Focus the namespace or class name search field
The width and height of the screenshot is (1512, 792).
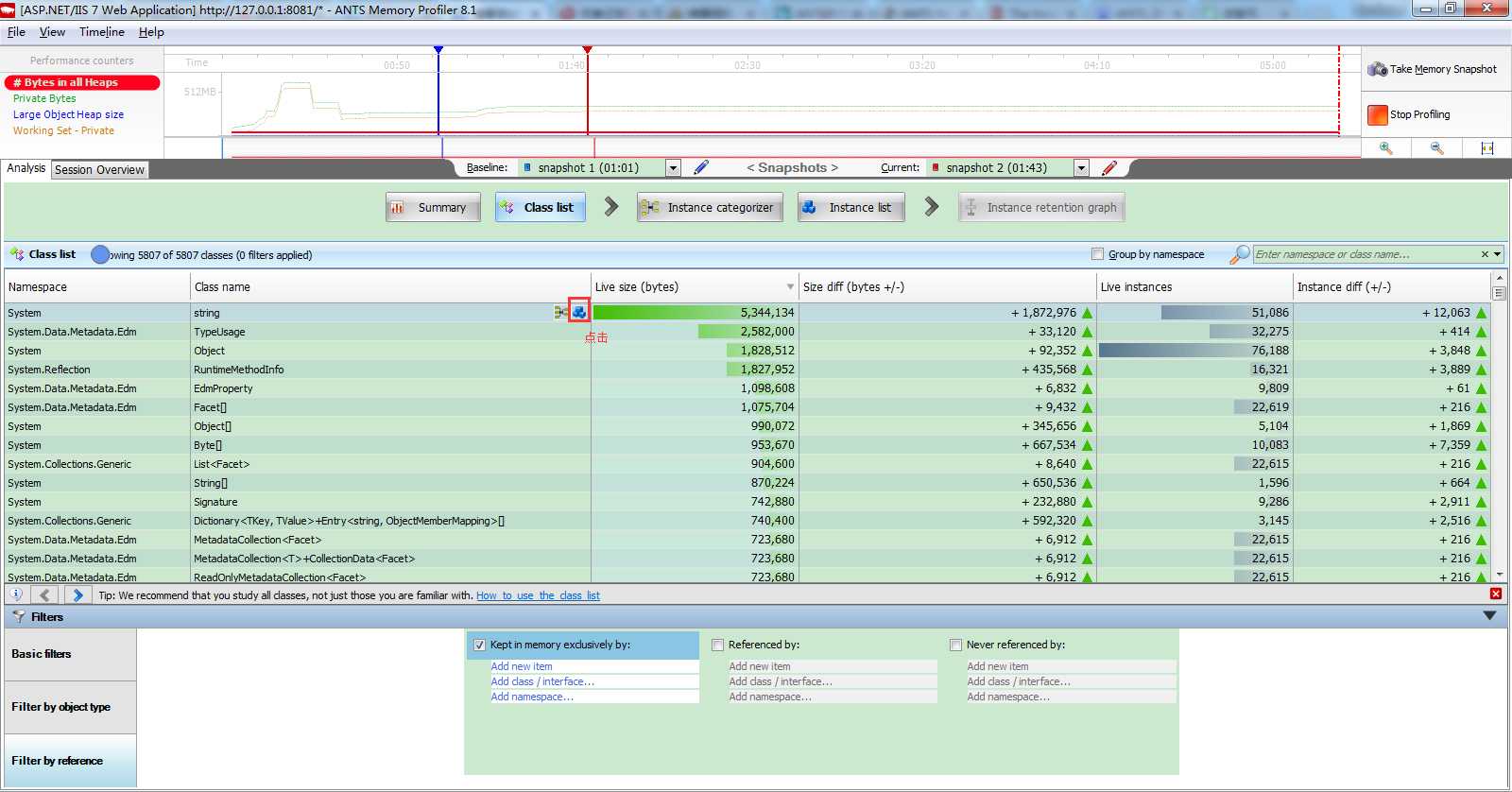[x=1366, y=254]
